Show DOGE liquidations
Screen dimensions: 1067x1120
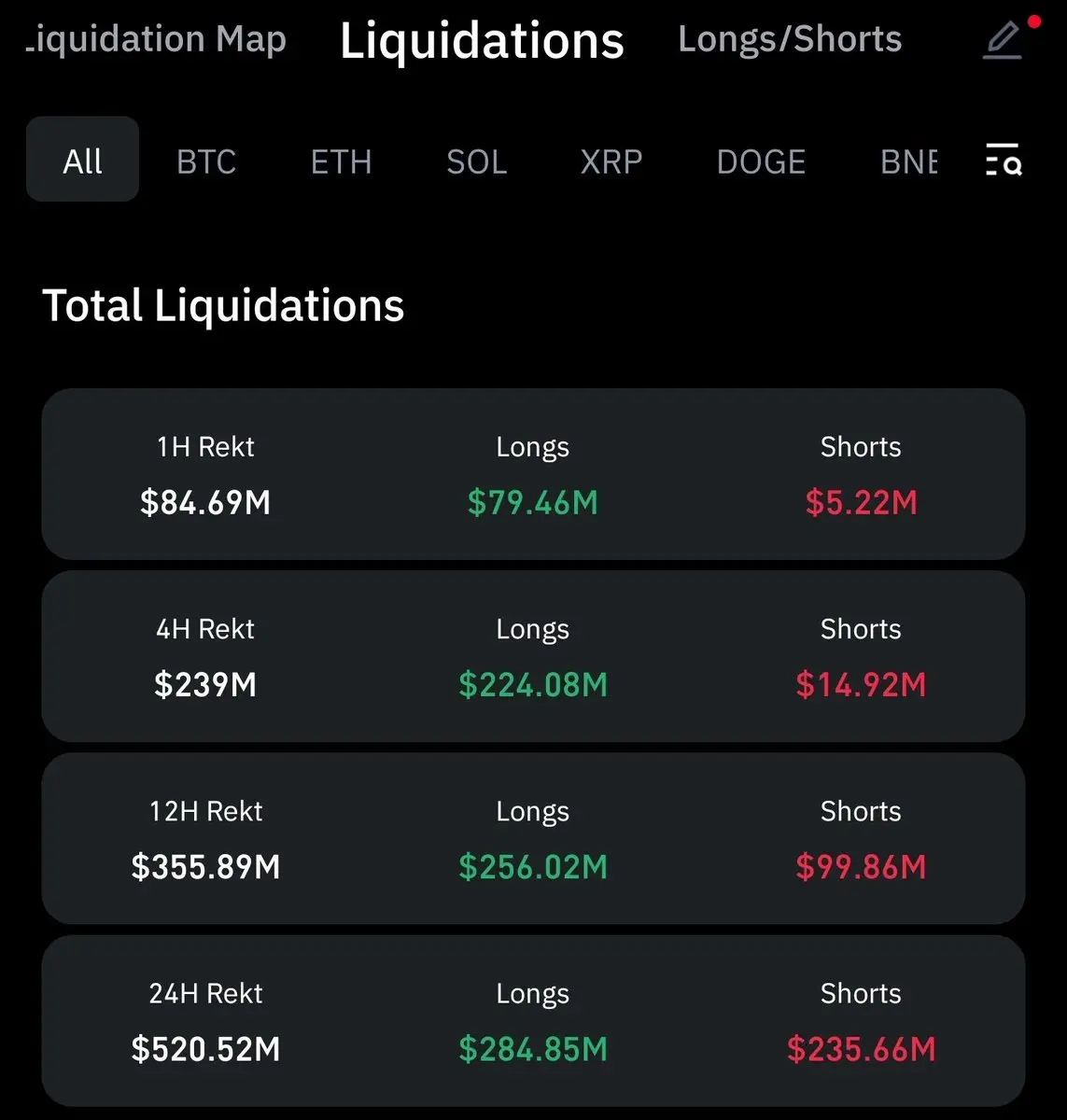[x=761, y=161]
